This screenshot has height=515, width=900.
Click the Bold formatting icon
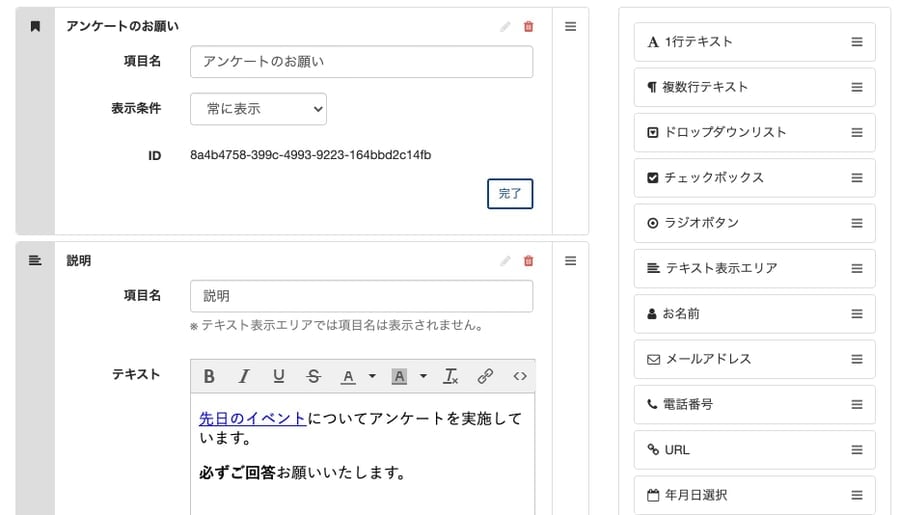tap(209, 376)
